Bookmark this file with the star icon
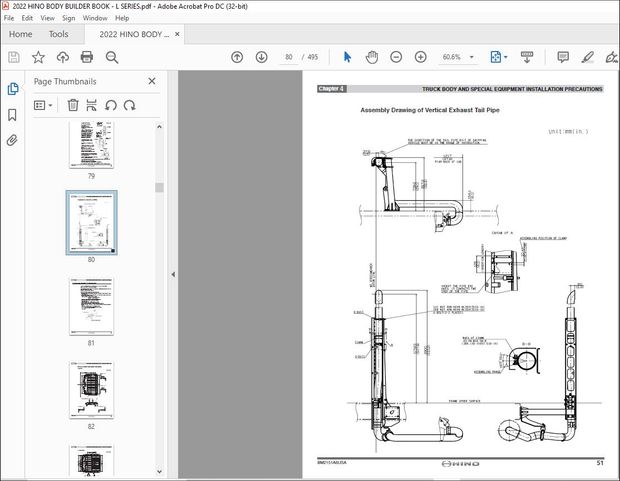This screenshot has height=481, width=620. tap(38, 57)
